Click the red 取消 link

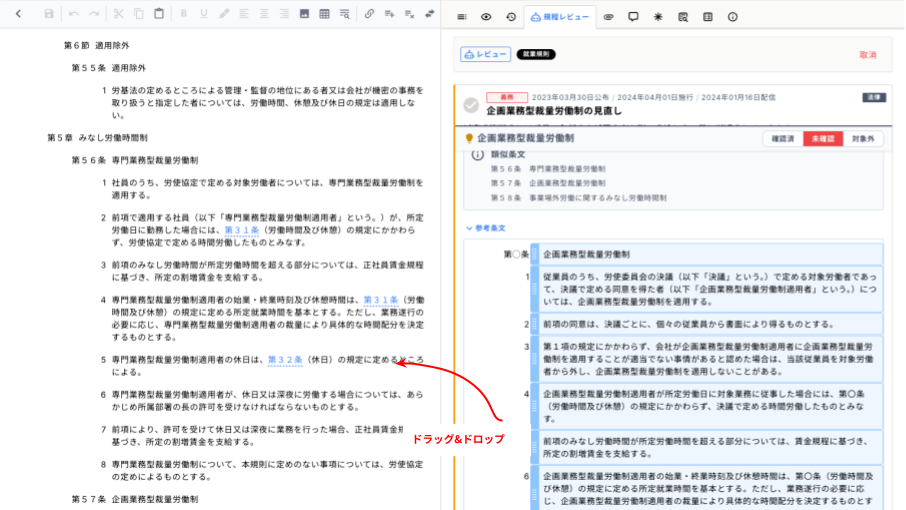[x=867, y=55]
